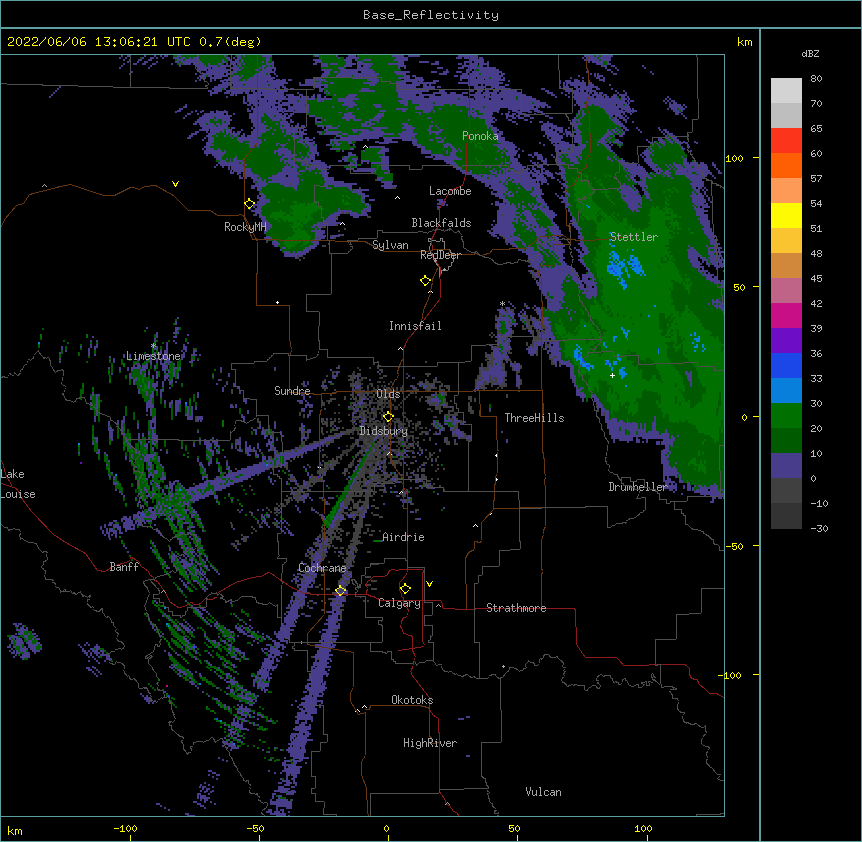Click the 100 tick label on horizontal axis
The width and height of the screenshot is (862, 842).
tap(643, 828)
